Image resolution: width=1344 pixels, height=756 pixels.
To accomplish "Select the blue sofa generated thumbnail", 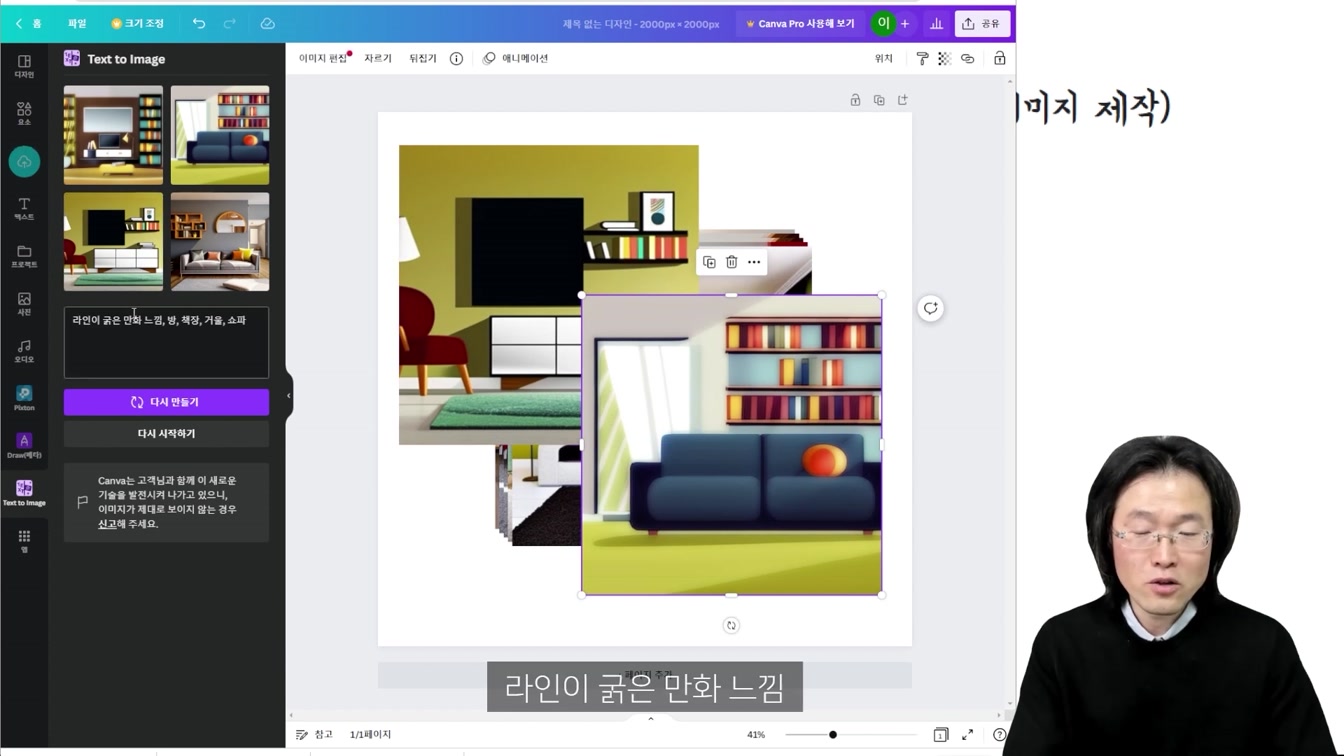I will click(220, 135).
